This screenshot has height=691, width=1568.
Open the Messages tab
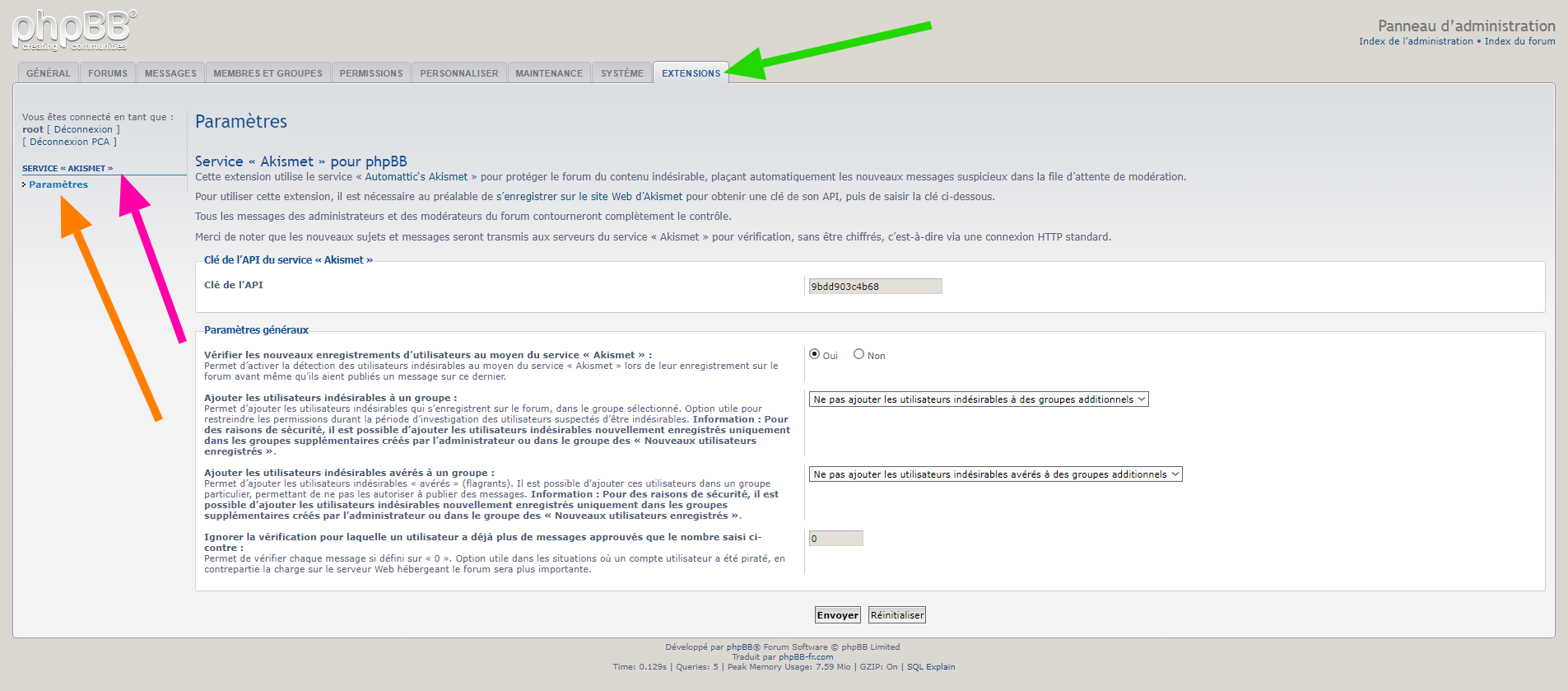pyautogui.click(x=170, y=73)
